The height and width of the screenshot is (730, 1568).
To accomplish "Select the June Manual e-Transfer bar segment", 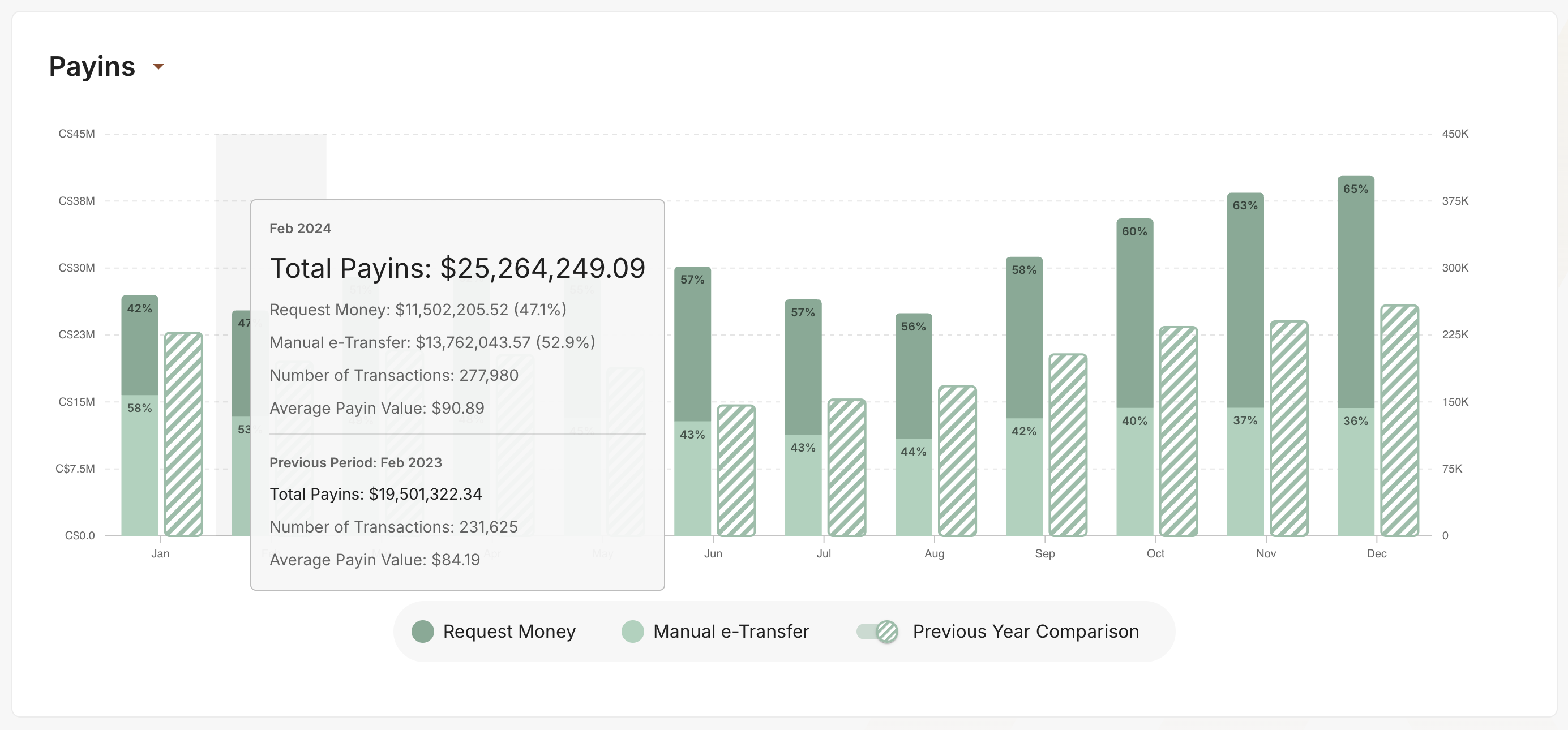I will pos(692,480).
